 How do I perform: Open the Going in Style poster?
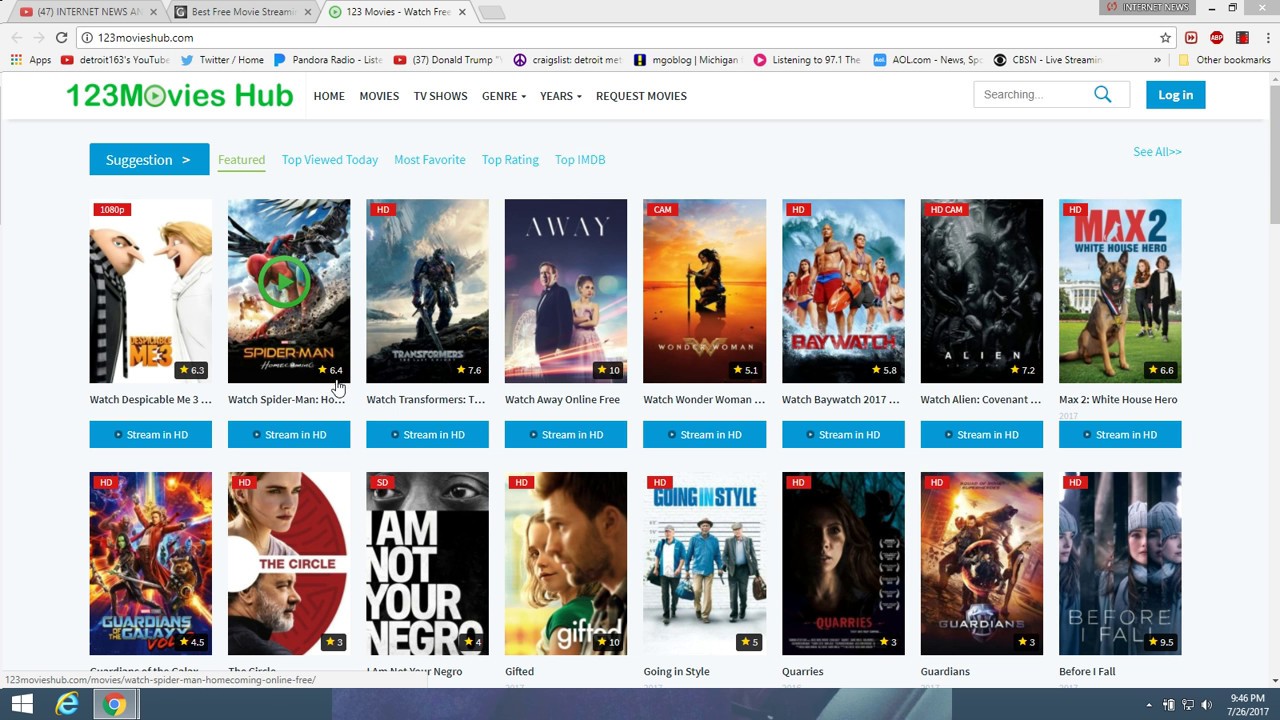(x=704, y=564)
